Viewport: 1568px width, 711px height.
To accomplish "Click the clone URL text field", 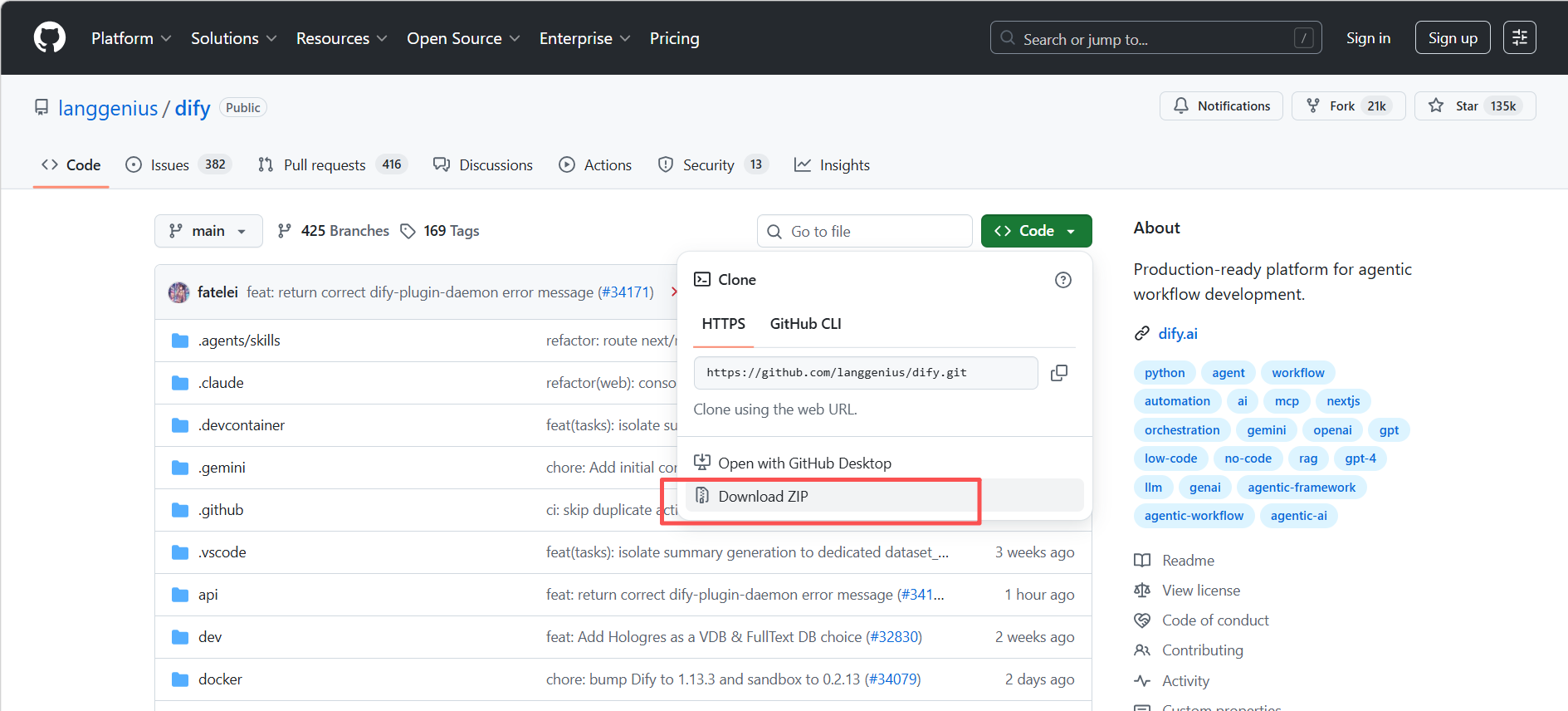I will click(866, 373).
